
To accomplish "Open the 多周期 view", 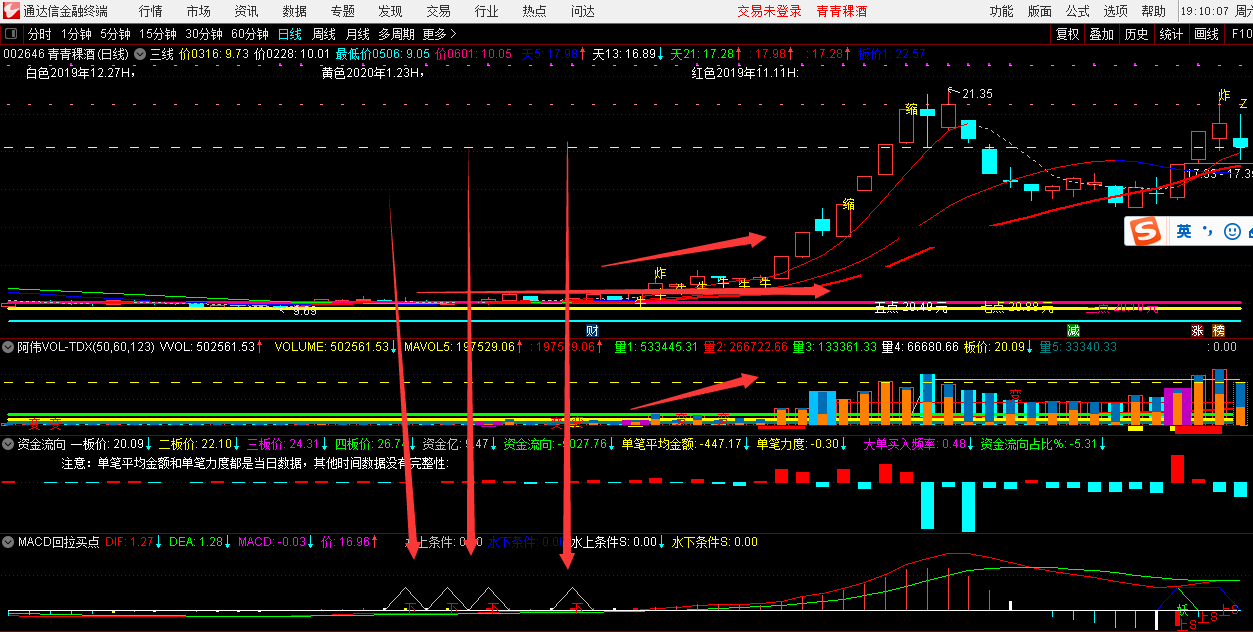I will (397, 34).
